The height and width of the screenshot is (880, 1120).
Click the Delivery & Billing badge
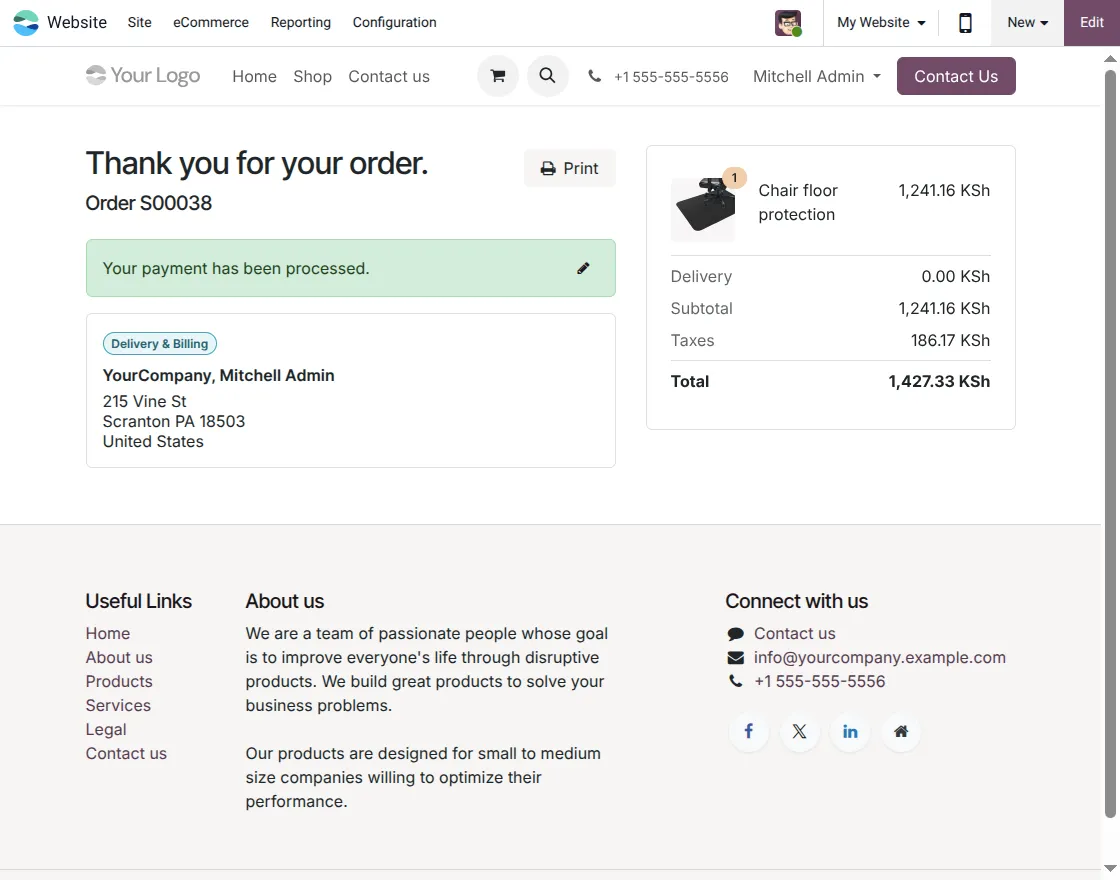159,344
